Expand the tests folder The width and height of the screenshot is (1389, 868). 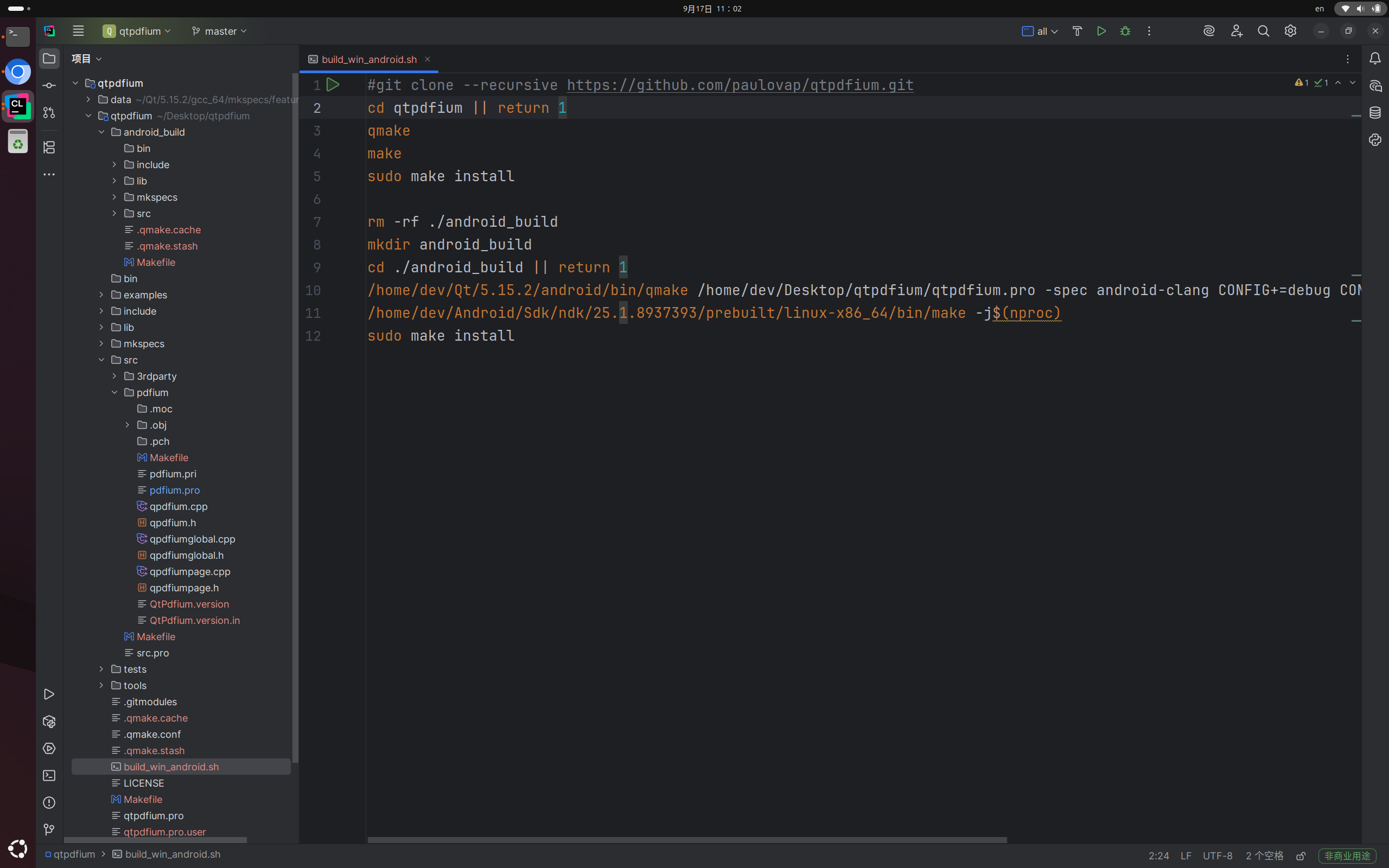tap(101, 669)
